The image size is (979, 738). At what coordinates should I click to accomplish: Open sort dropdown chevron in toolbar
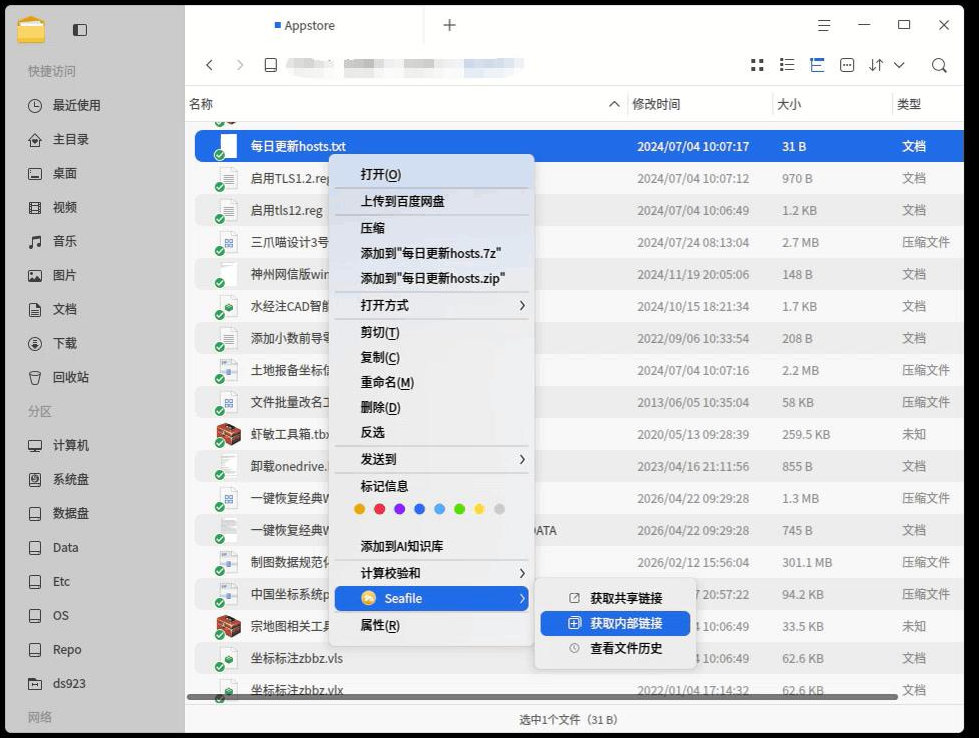(899, 65)
